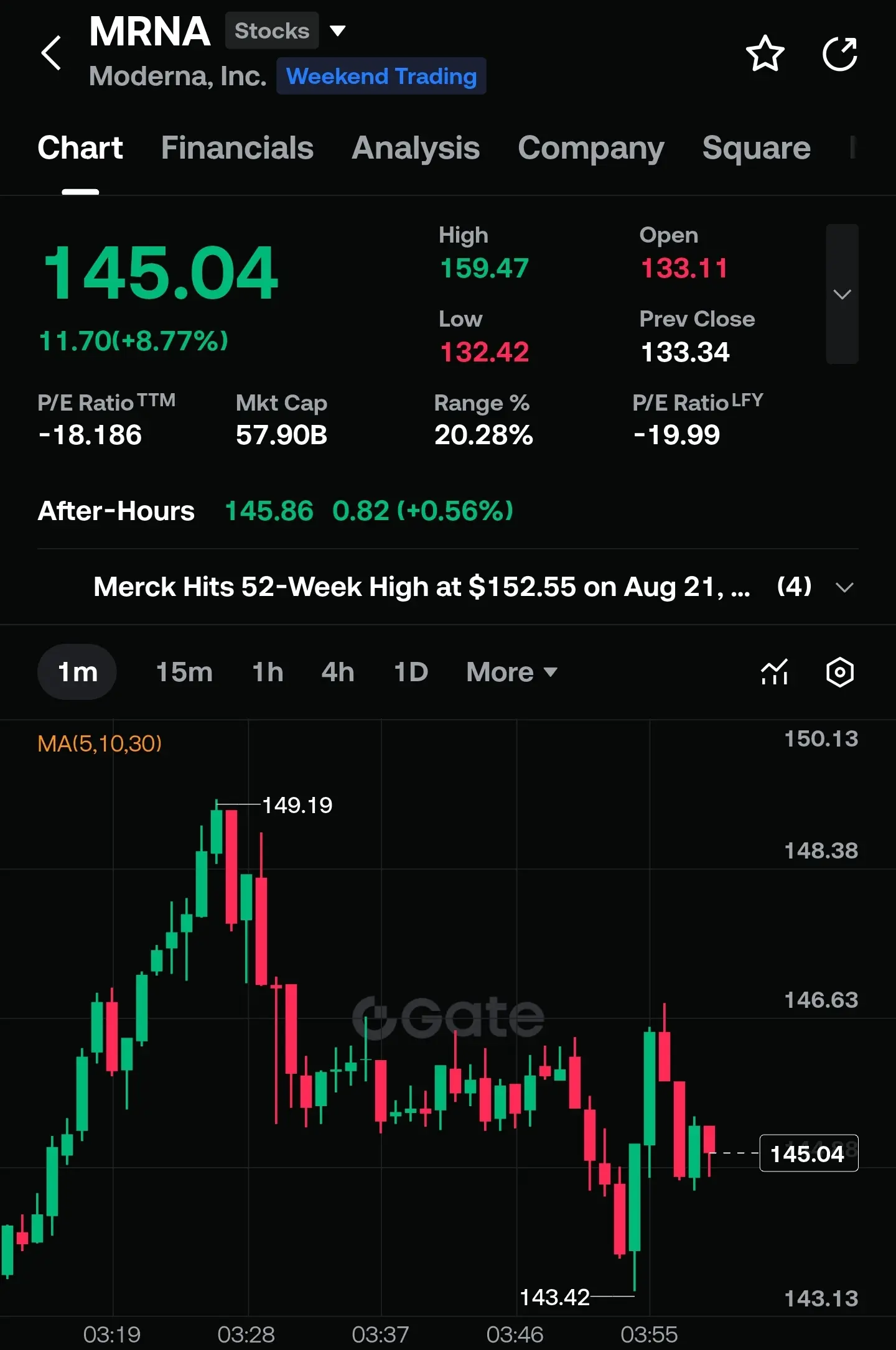Tap the After-Hours price 145.86
The height and width of the screenshot is (1350, 896).
[x=269, y=511]
